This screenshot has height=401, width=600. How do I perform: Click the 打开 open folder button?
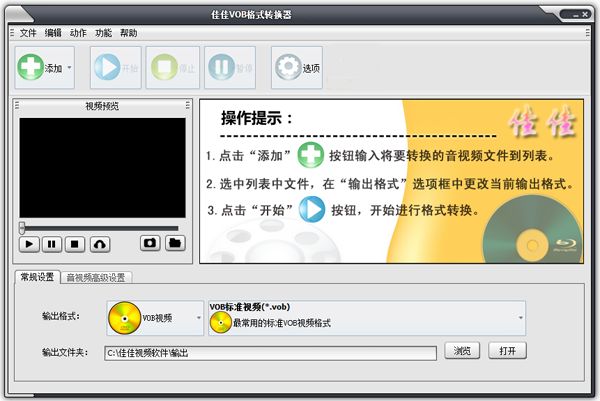(x=507, y=350)
